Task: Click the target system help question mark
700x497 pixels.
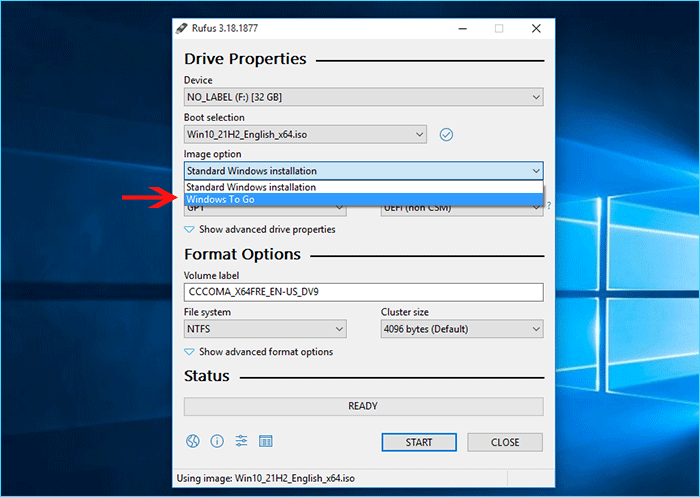Action: [x=549, y=205]
